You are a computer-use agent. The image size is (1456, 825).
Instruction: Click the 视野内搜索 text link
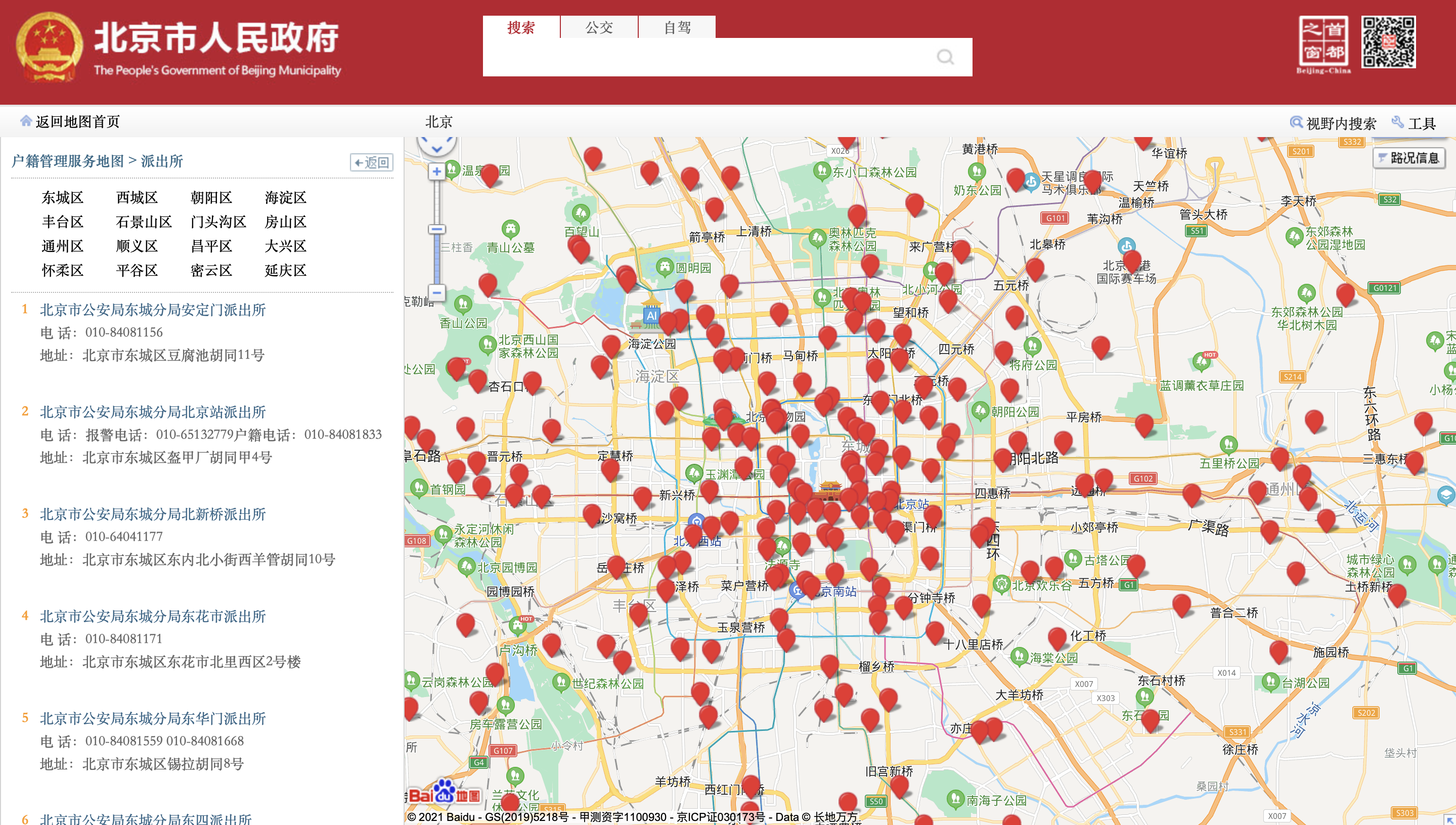tap(1341, 123)
